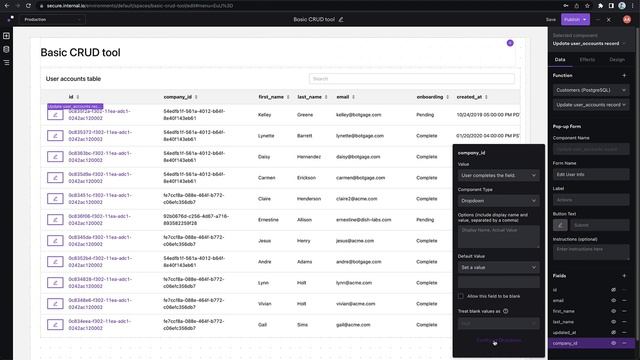Image resolution: width=640 pixels, height=360 pixels.
Task: Add a new field with the Fields plus icon
Action: coord(624,276)
